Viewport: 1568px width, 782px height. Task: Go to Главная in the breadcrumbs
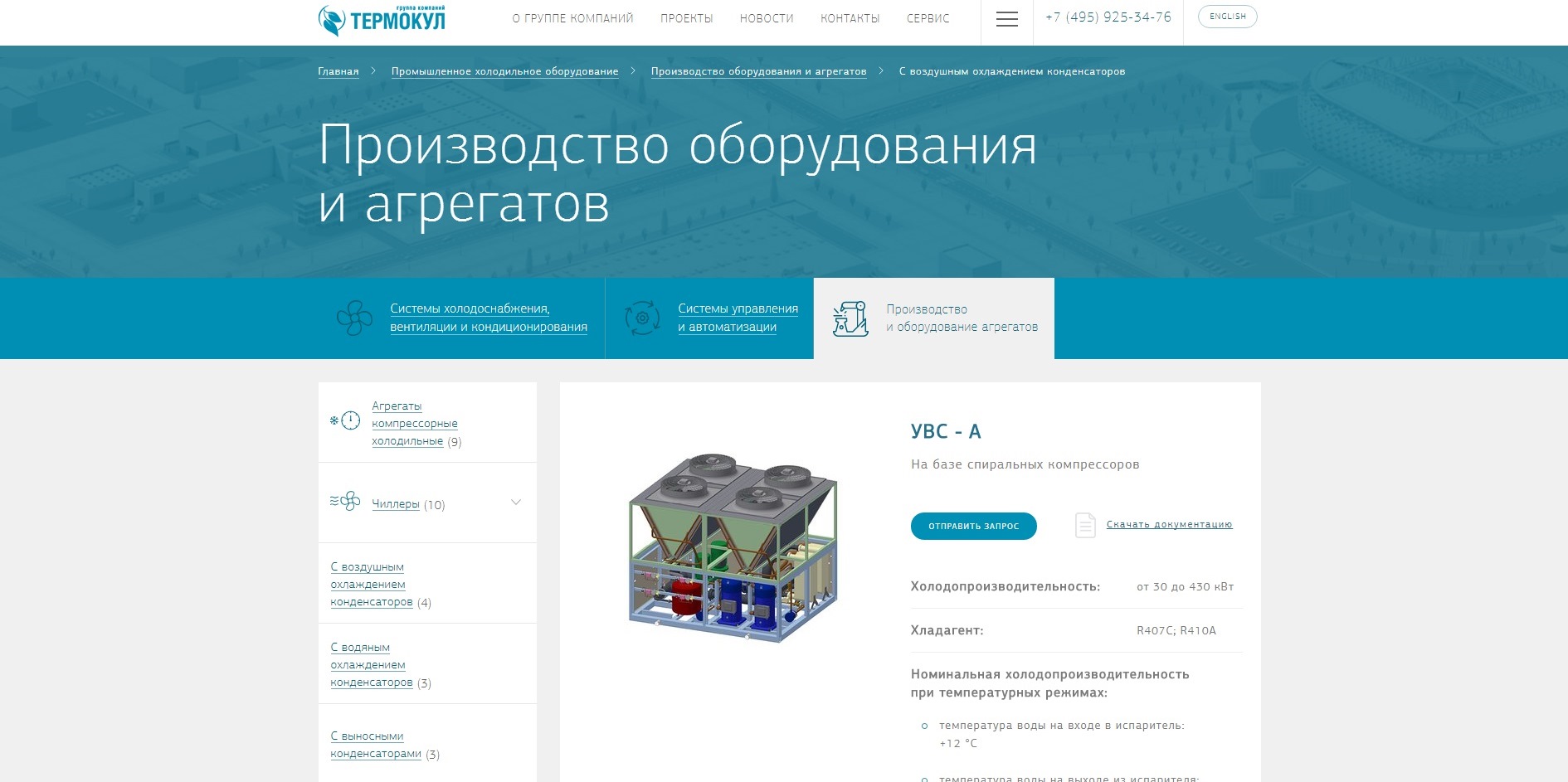tap(338, 71)
